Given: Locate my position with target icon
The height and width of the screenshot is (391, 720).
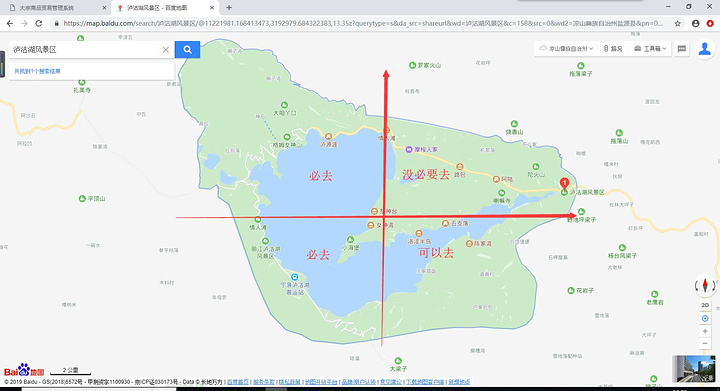Looking at the screenshot, I should coord(705,318).
